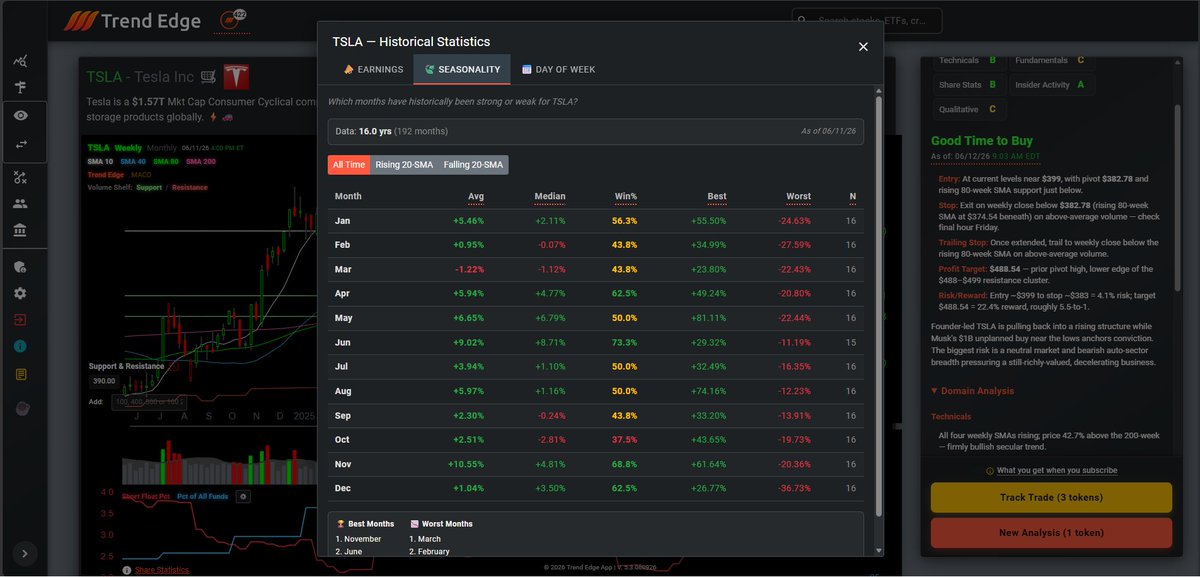Toggle the MACD indicator
Image resolution: width=1200 pixels, height=577 pixels.
(x=141, y=174)
